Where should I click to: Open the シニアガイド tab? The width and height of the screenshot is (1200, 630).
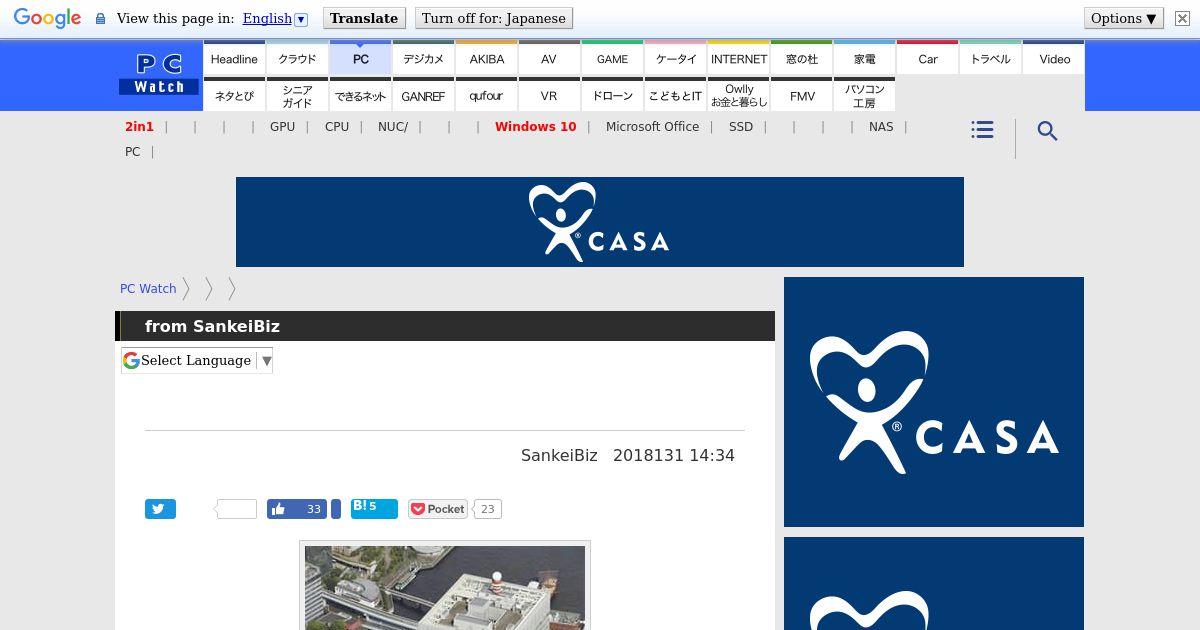pos(297,95)
